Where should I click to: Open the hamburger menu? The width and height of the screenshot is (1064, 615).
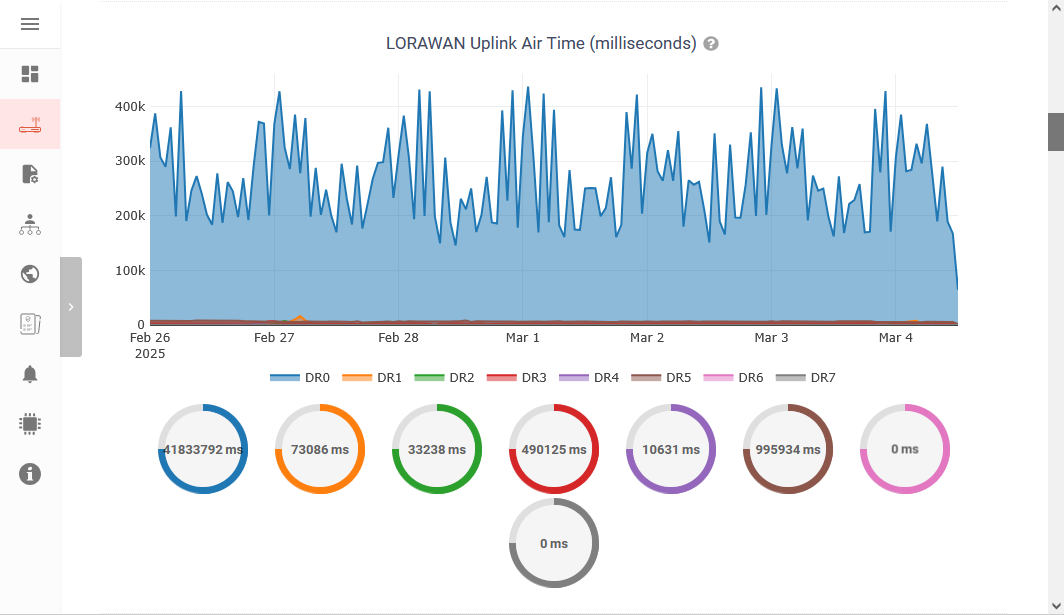point(30,24)
